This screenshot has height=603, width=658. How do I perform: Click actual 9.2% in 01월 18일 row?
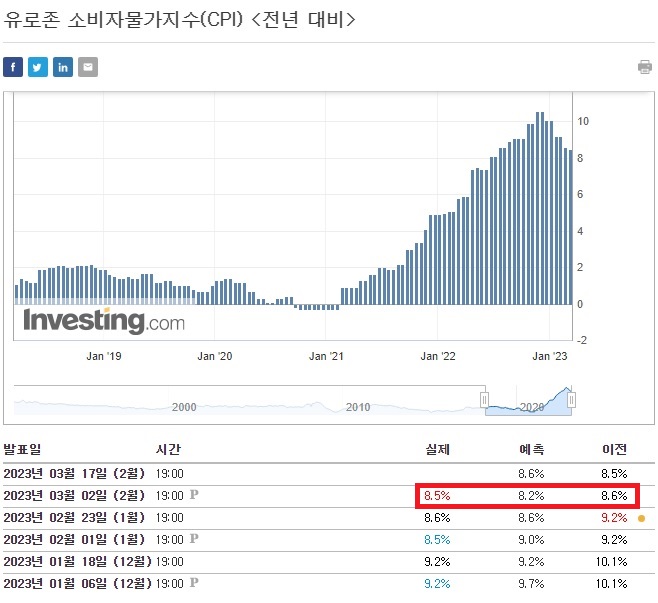(437, 562)
